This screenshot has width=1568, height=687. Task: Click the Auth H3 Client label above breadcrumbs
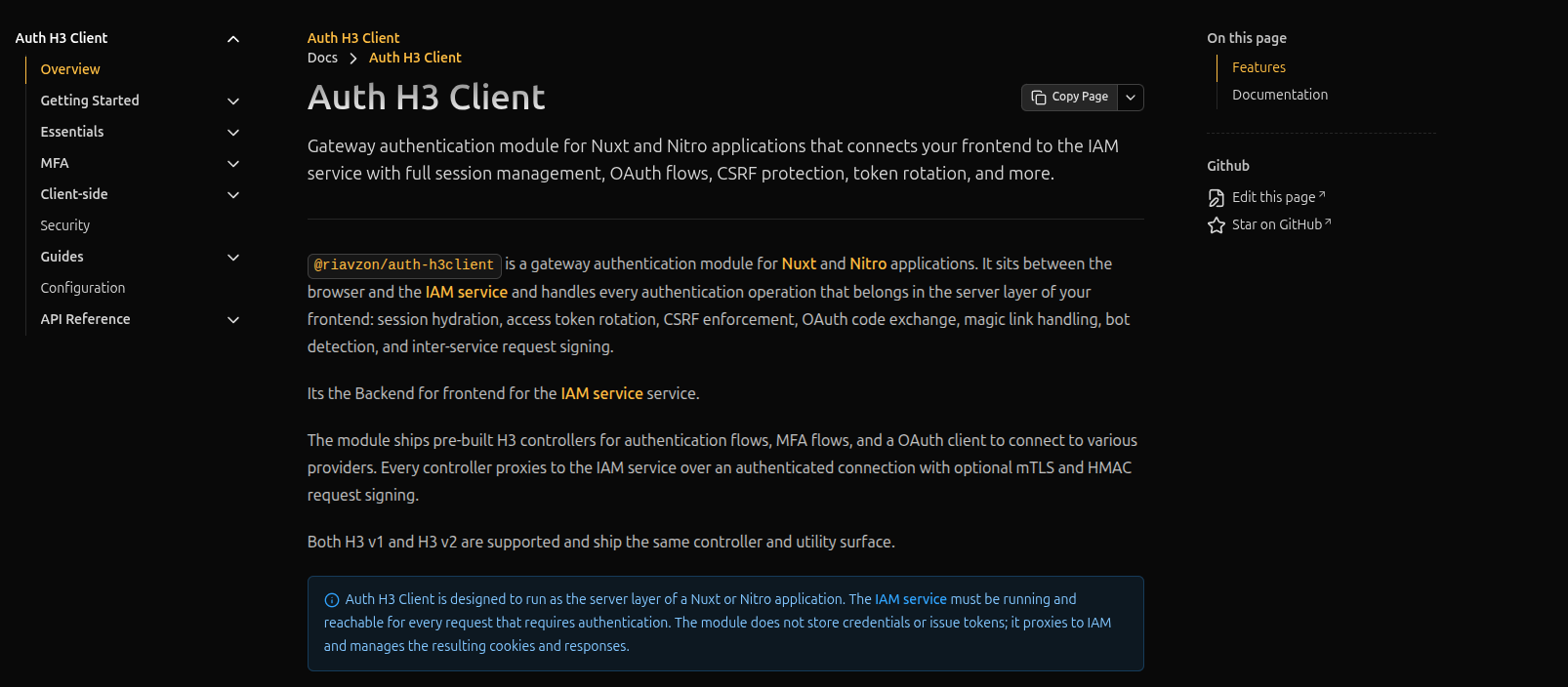353,38
